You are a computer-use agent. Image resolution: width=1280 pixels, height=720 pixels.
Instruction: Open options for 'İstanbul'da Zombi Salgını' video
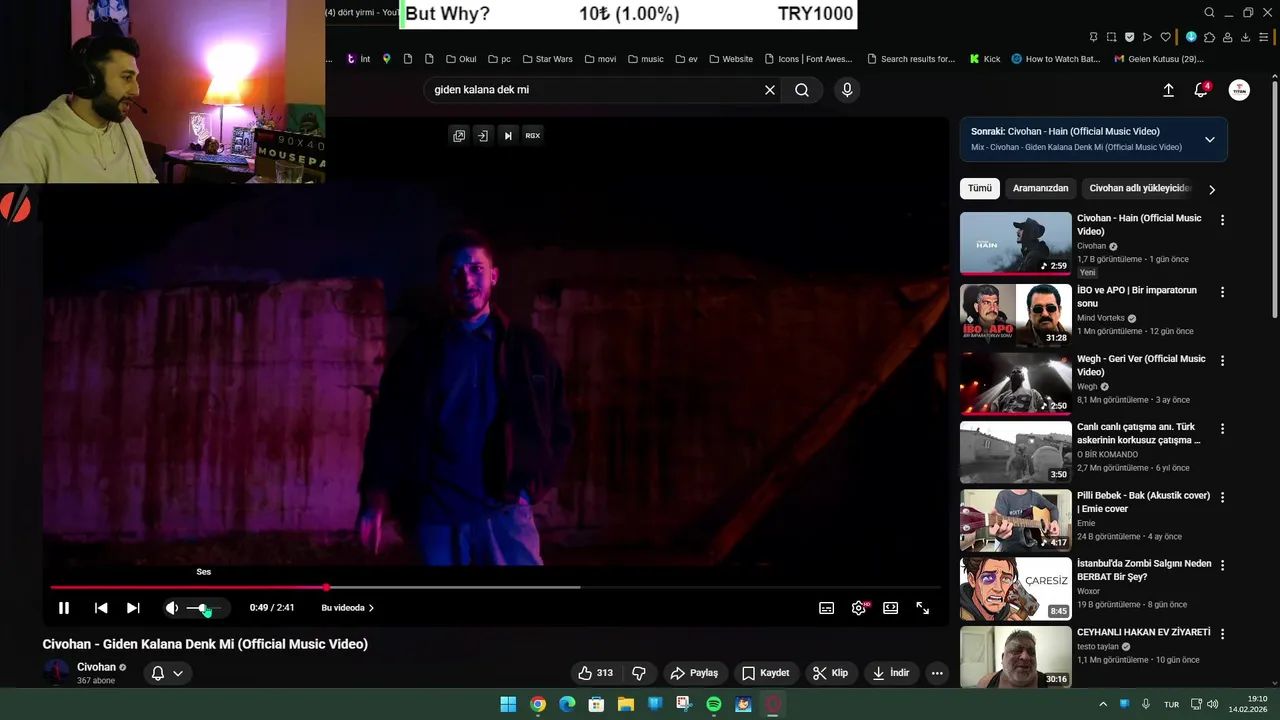[1222, 565]
